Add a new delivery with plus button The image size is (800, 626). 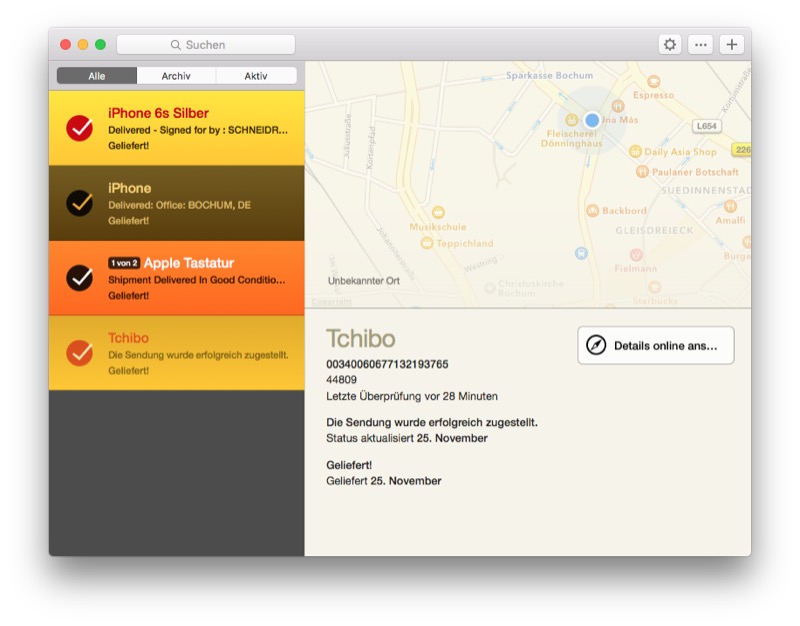[732, 45]
